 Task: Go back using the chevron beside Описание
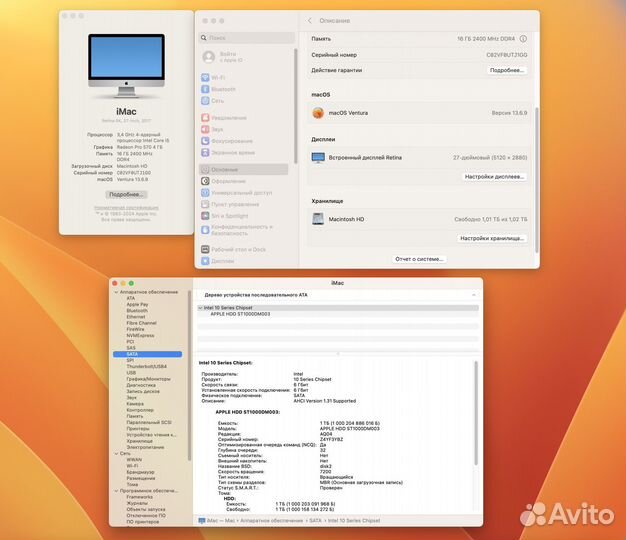tap(310, 20)
